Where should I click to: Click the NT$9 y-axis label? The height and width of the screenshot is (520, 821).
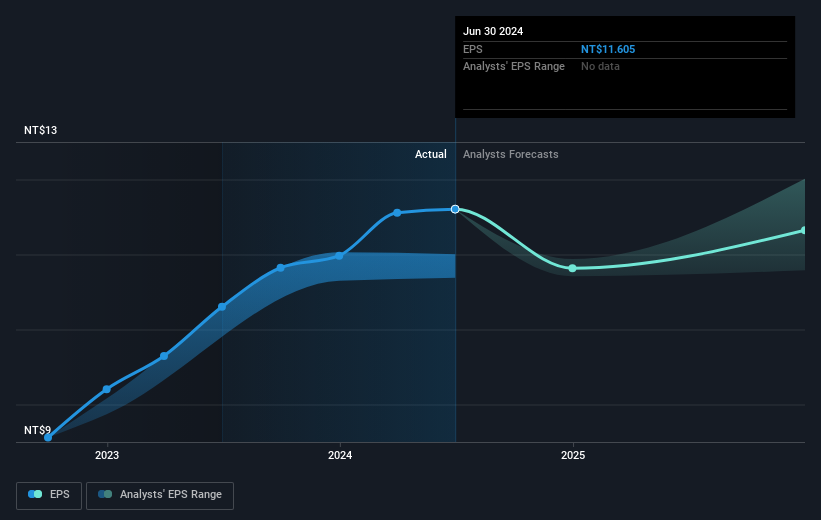pyautogui.click(x=37, y=430)
